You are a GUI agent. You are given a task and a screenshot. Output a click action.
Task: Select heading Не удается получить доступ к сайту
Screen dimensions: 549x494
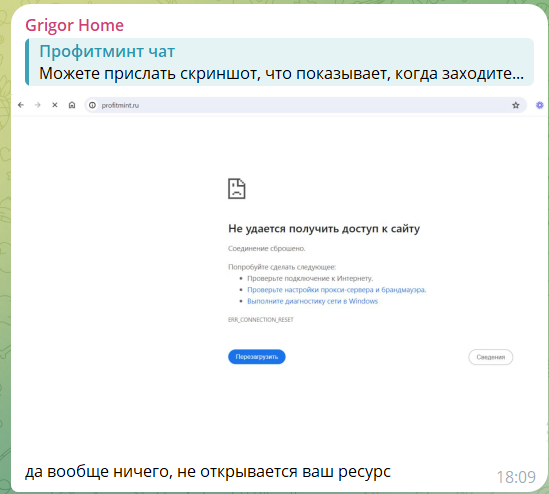coord(324,229)
